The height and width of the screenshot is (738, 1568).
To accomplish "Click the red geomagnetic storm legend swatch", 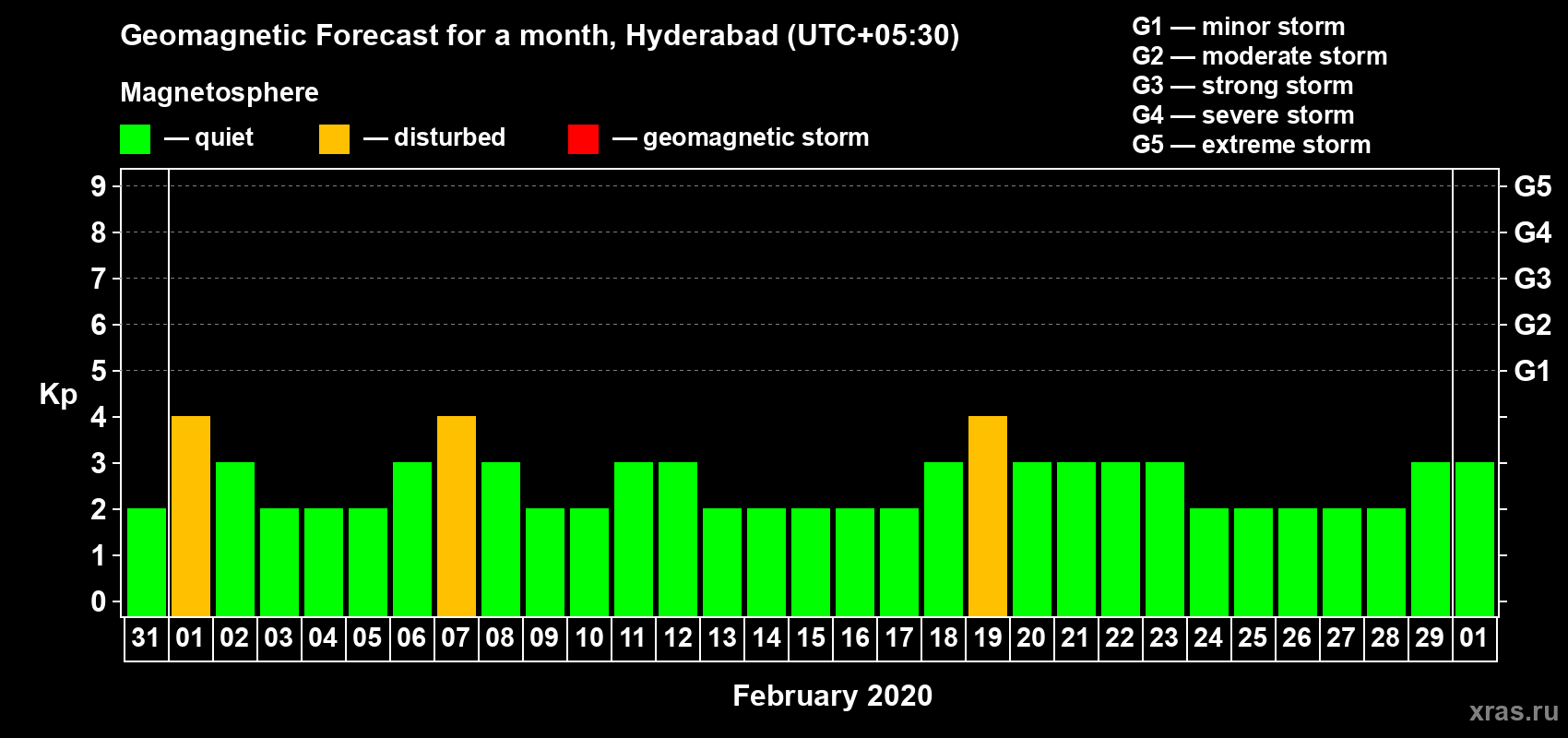I will tap(583, 139).
